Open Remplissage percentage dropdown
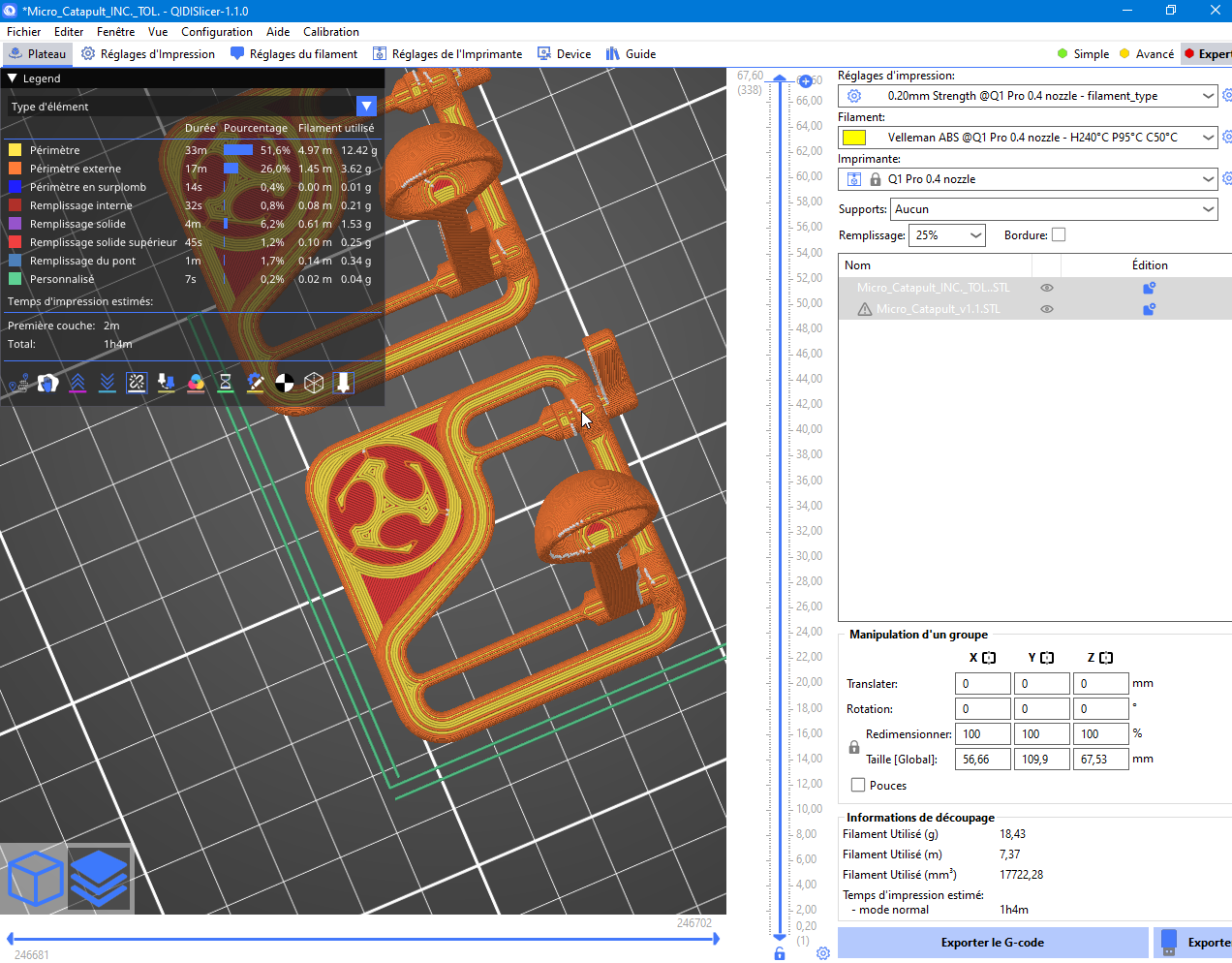The height and width of the screenshot is (963, 1232). (x=947, y=234)
